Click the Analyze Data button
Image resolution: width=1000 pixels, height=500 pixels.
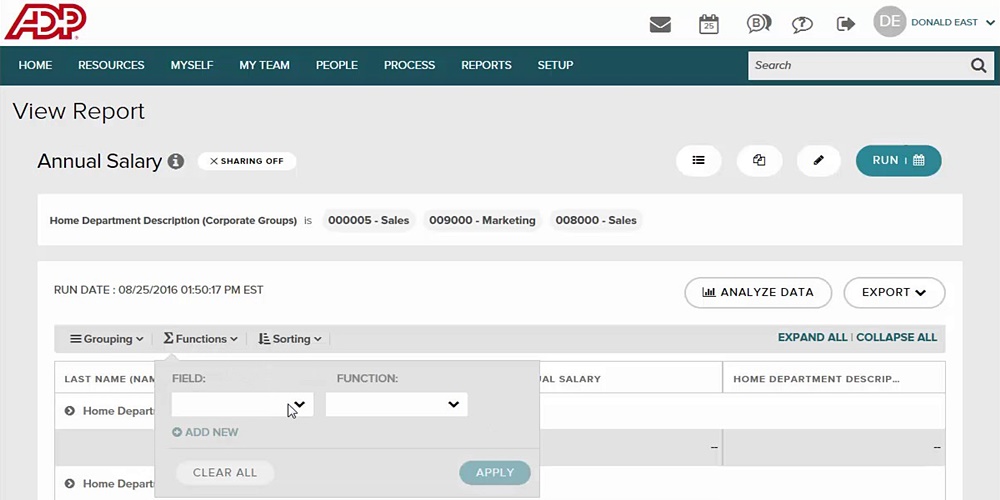758,292
